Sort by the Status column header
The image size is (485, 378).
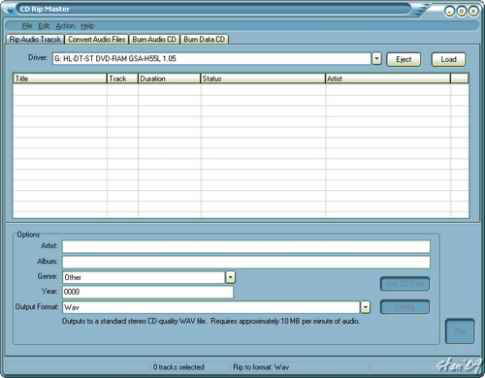pos(263,79)
